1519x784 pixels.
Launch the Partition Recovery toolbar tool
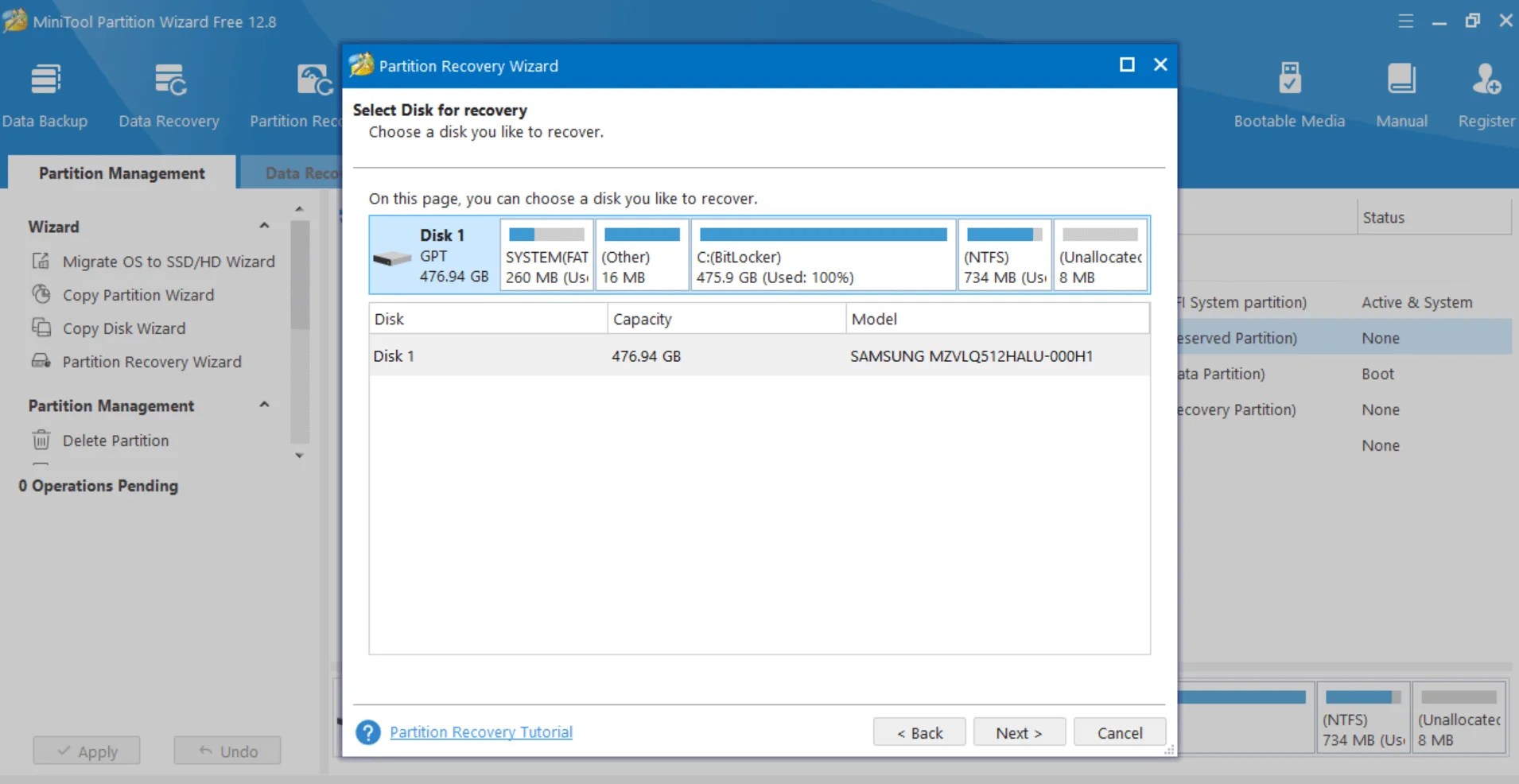(x=312, y=91)
